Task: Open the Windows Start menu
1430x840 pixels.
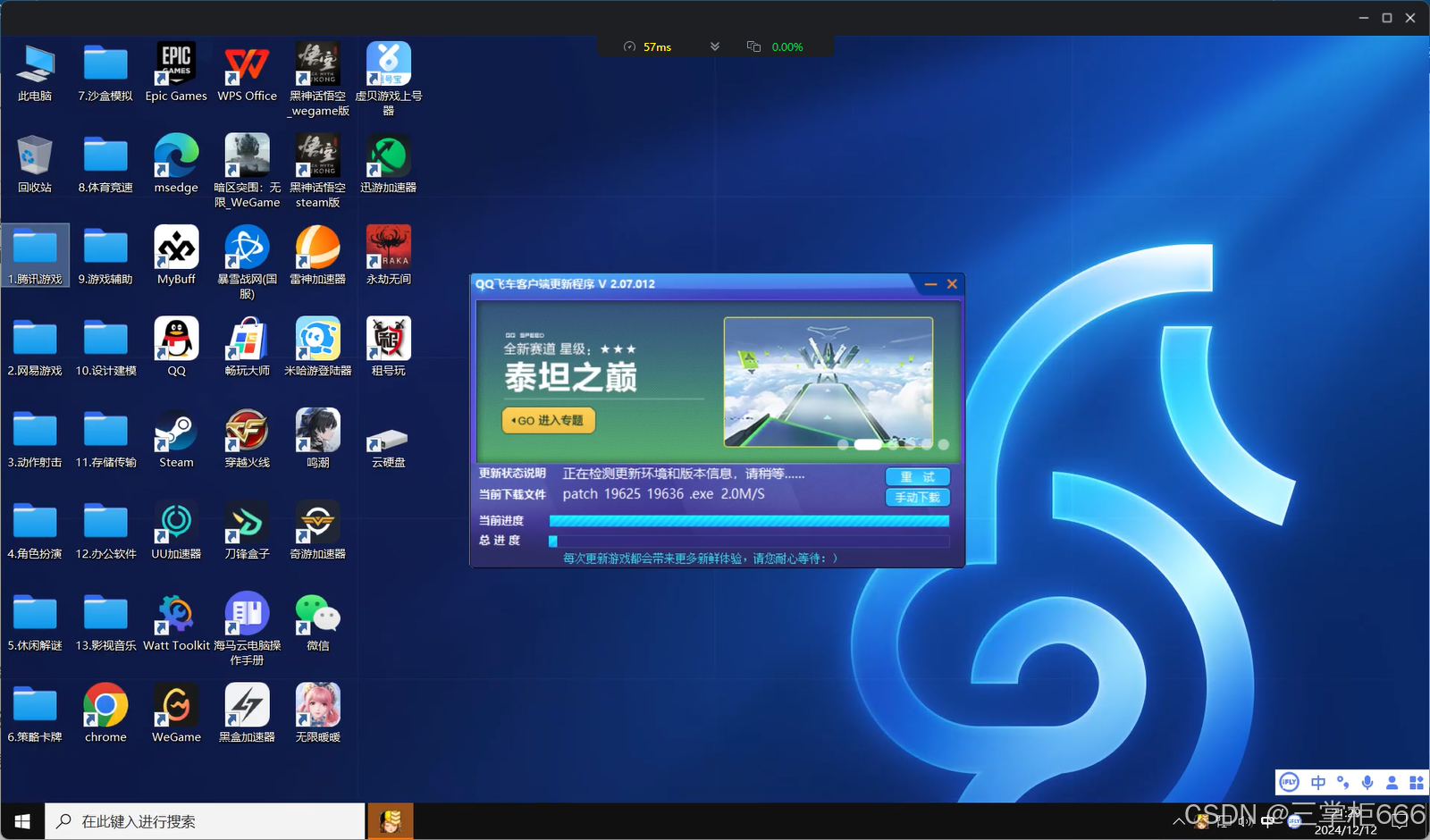Action: 22,821
